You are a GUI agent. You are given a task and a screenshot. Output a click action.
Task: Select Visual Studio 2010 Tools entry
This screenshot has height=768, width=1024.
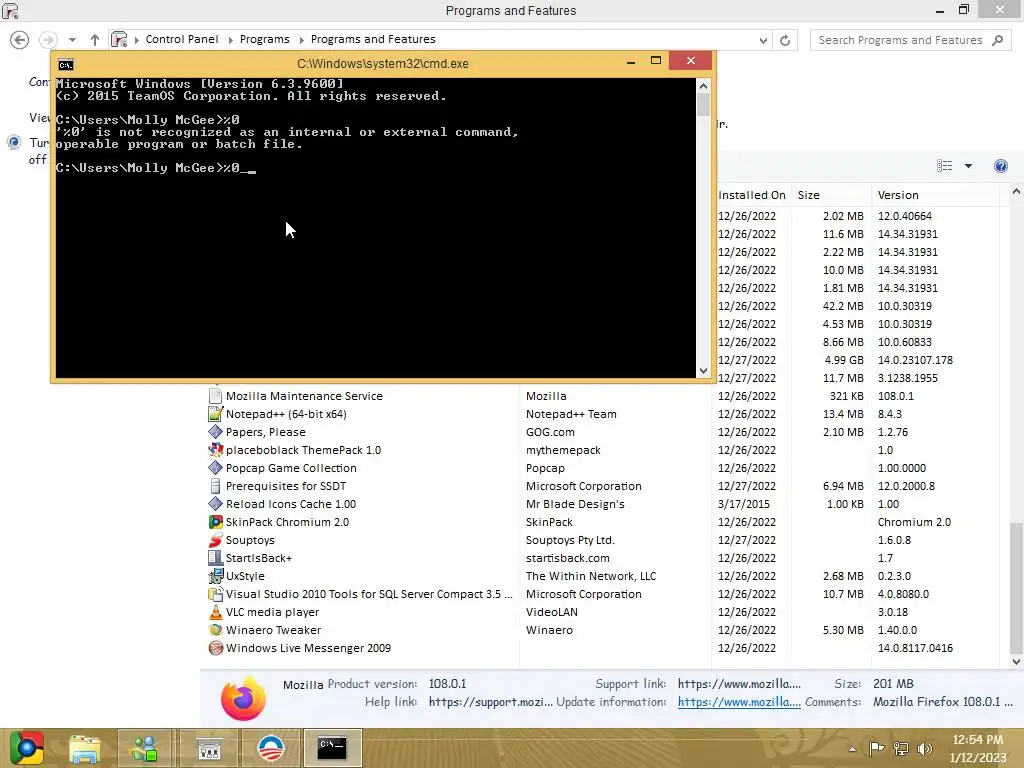point(369,594)
